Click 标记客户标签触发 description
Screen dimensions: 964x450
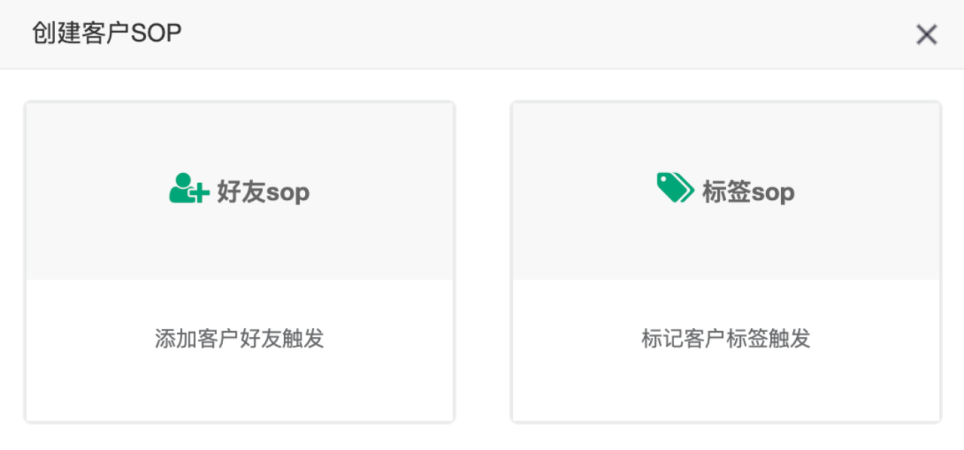pyautogui.click(x=725, y=339)
